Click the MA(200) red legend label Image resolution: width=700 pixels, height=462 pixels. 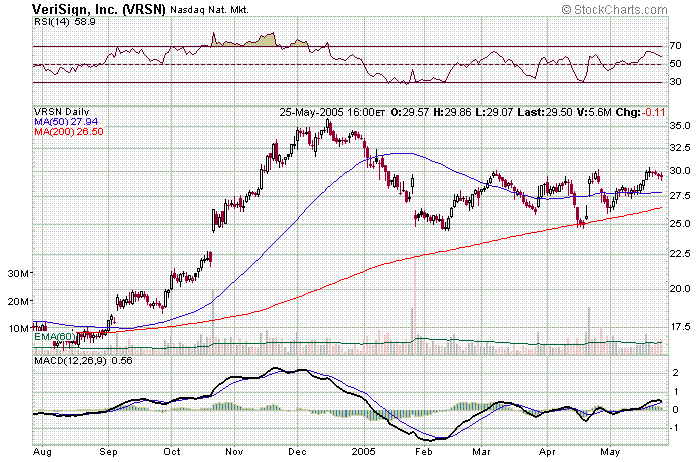(69, 130)
